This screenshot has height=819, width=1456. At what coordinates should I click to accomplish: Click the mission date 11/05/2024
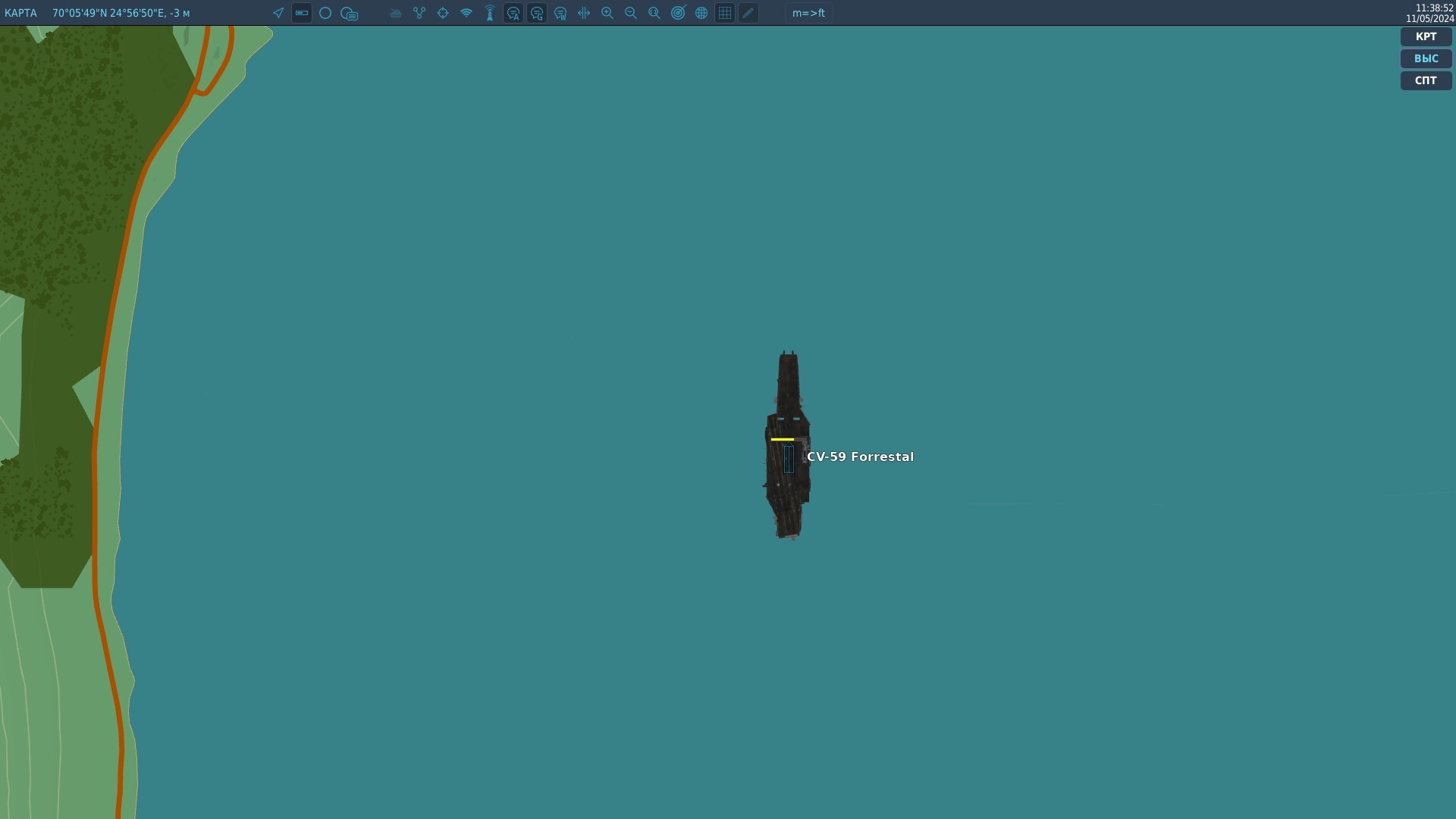point(1430,18)
